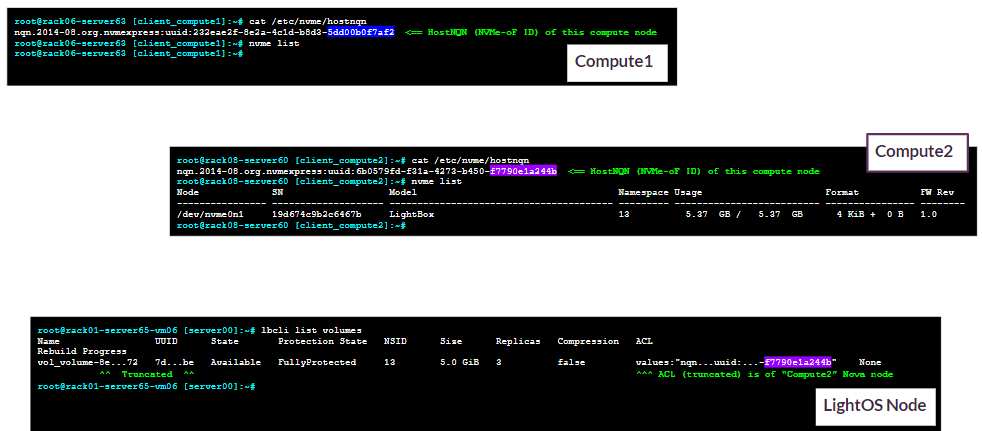Click the "Format" column header
Image resolution: width=982 pixels, height=431 pixels.
point(842,192)
